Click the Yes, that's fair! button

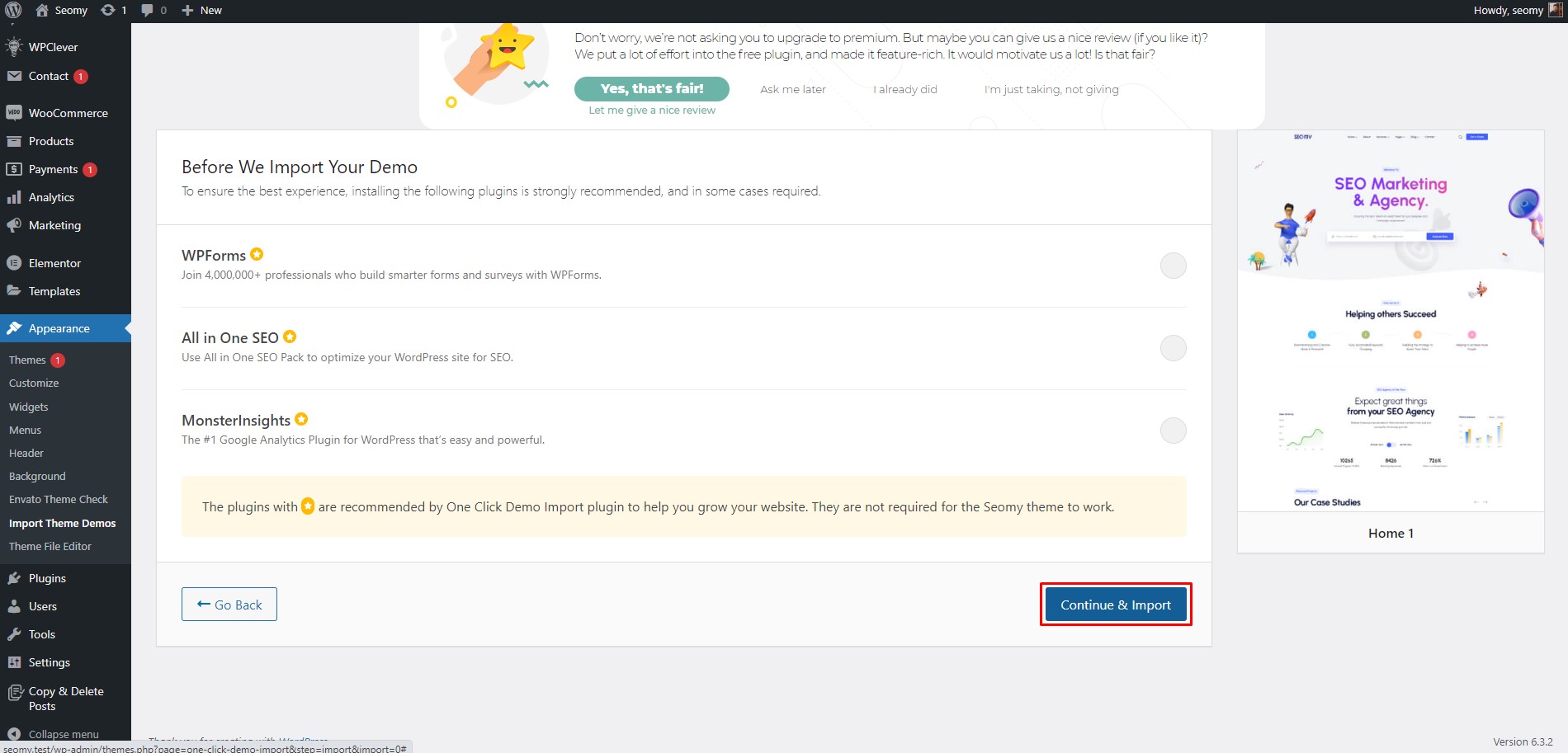pos(652,88)
